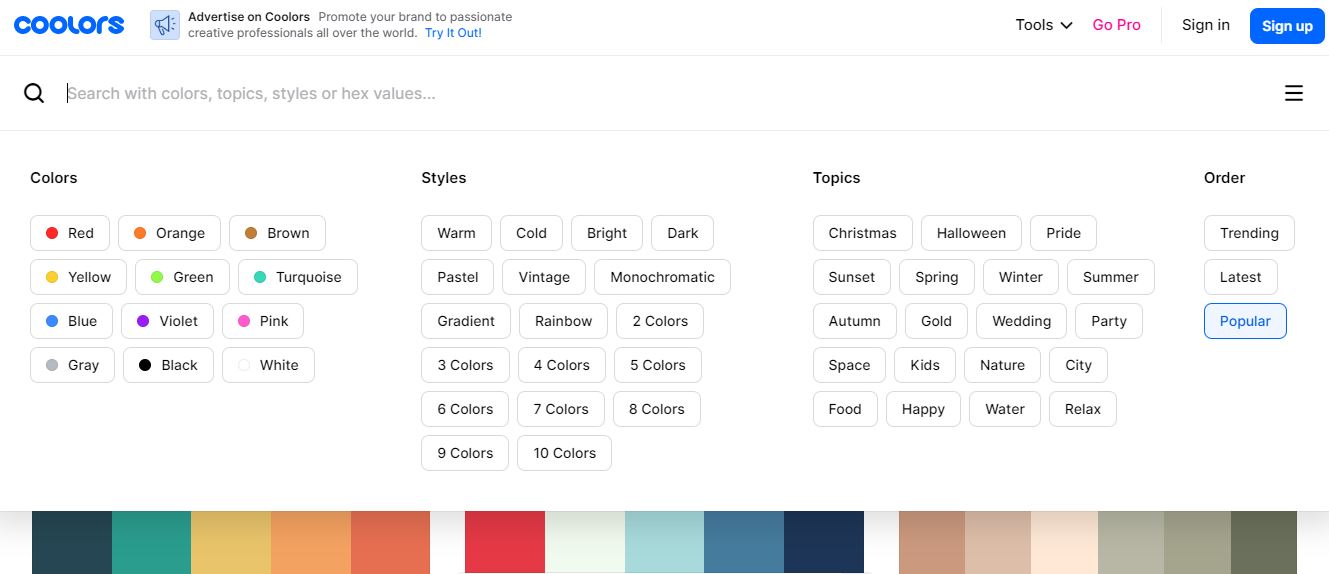Choose the Halloween topic filter
Viewport: 1329px width, 574px height.
(x=970, y=233)
